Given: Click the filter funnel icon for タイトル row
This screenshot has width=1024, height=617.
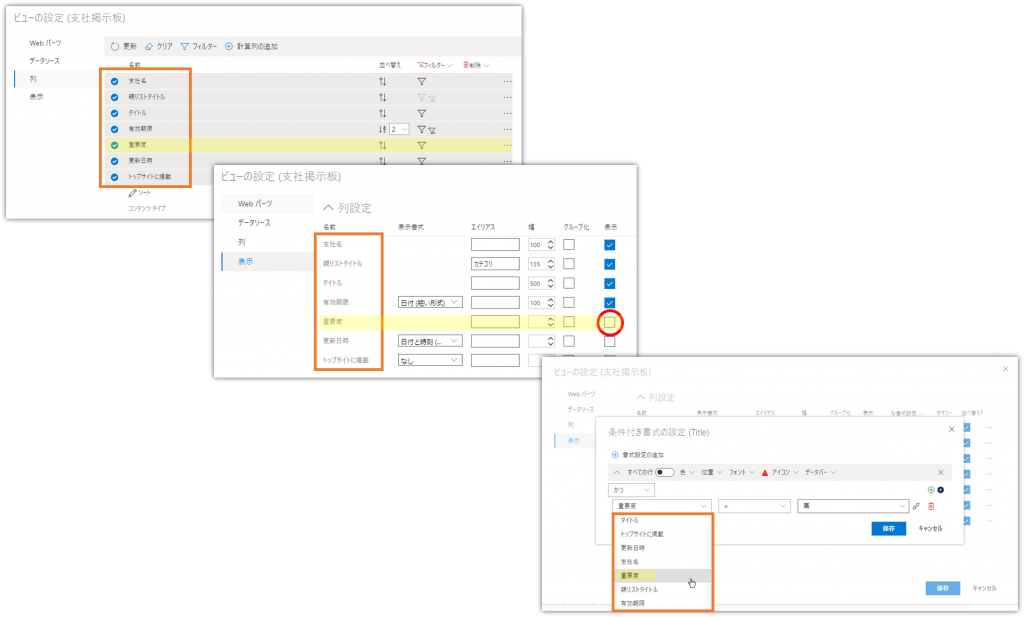Looking at the screenshot, I should tap(421, 113).
